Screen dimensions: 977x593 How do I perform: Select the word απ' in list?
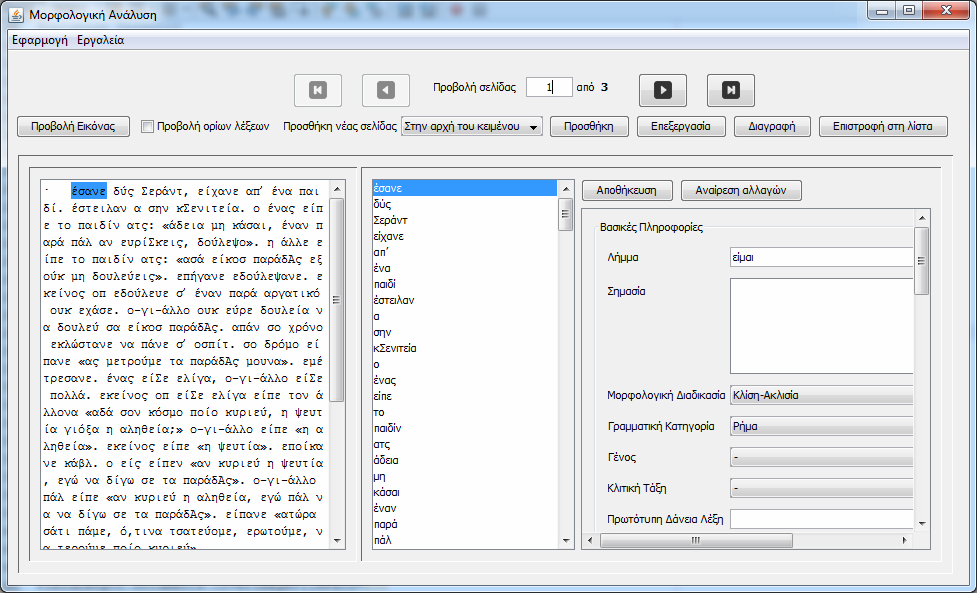click(x=464, y=252)
